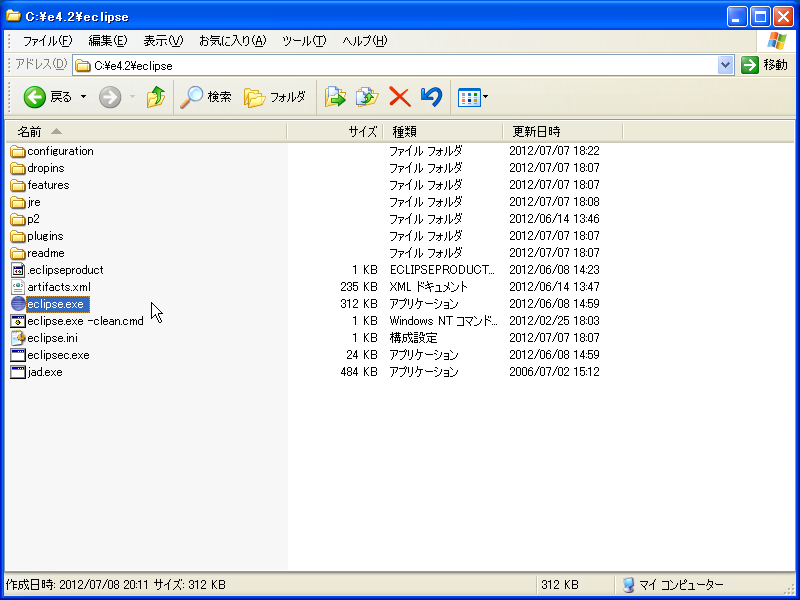Select the jad.exe file icon
Screen dimensions: 800x600
coord(18,372)
